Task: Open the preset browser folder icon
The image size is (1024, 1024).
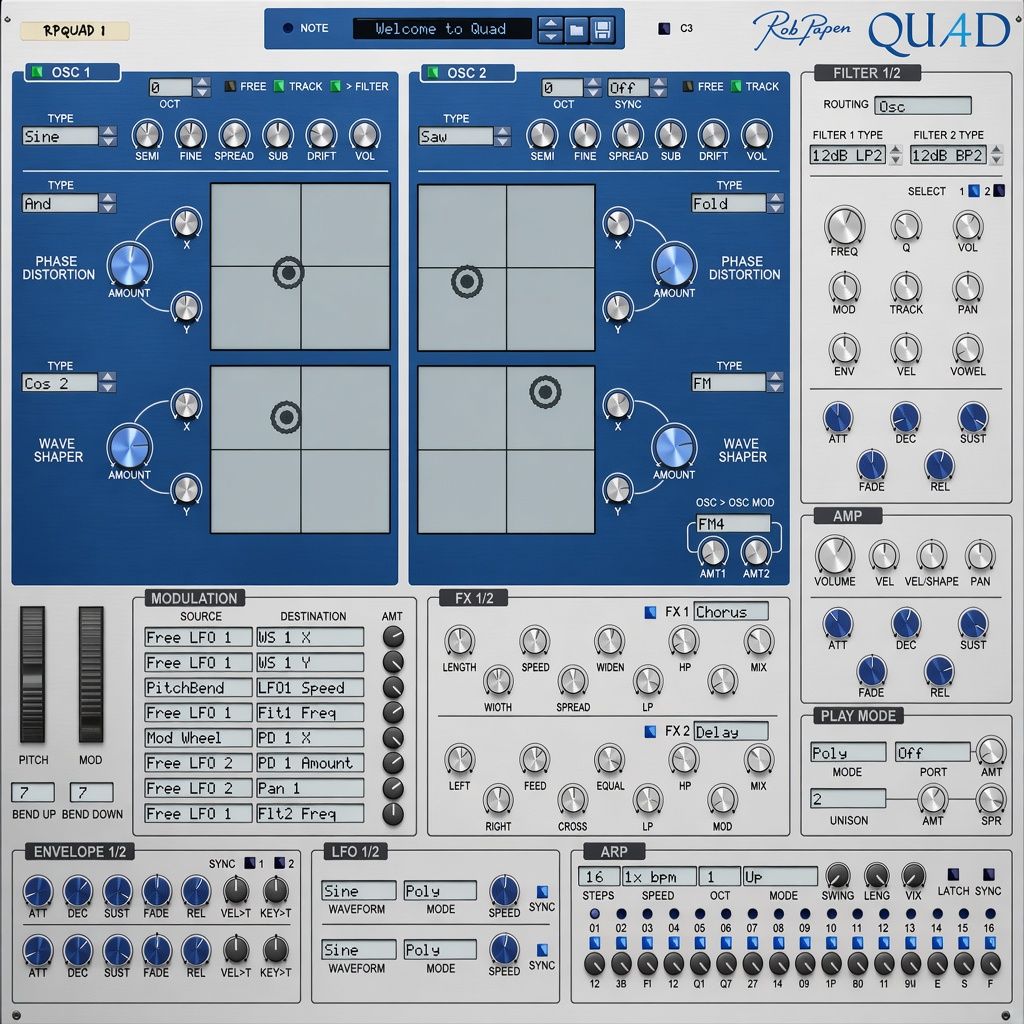Action: pyautogui.click(x=576, y=29)
